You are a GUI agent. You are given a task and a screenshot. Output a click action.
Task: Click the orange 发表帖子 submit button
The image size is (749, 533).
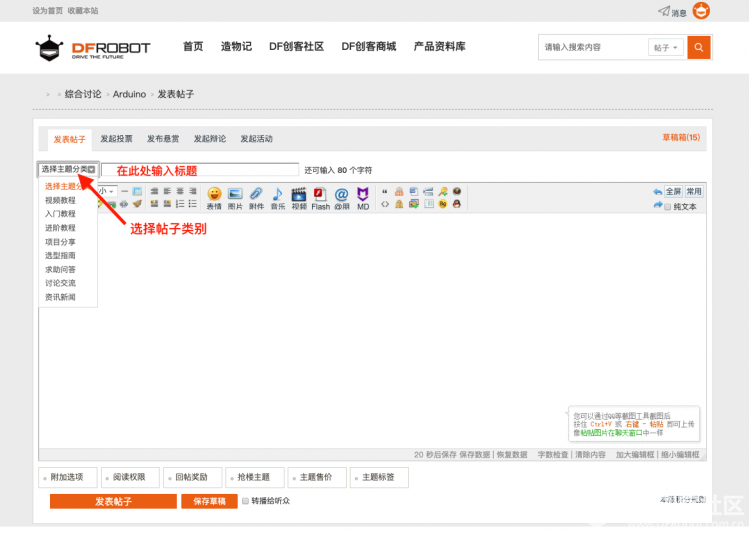point(113,501)
